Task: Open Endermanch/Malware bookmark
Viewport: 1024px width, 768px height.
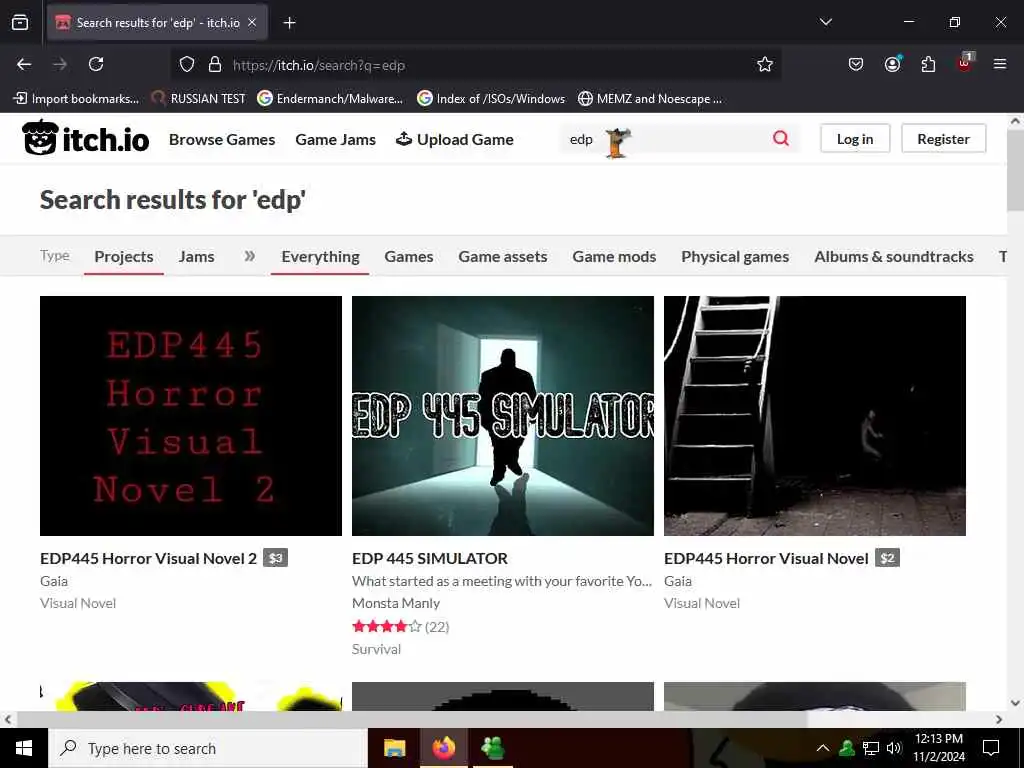Action: (330, 99)
